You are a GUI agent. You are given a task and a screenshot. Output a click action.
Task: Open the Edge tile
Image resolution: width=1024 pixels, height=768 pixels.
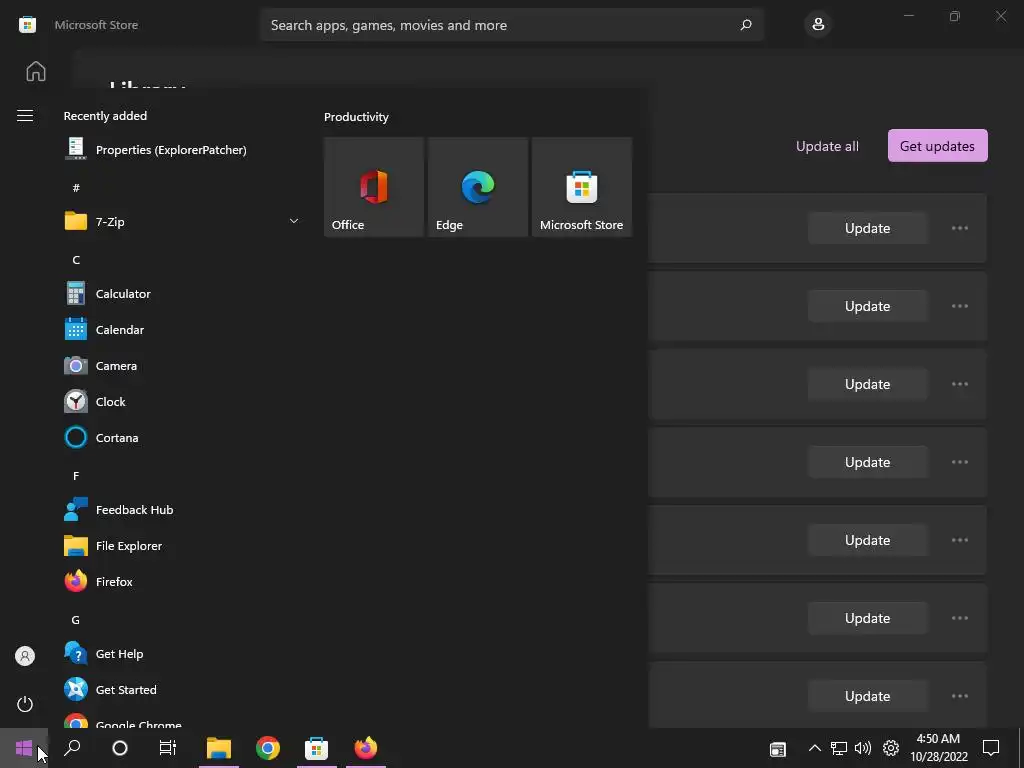click(478, 187)
